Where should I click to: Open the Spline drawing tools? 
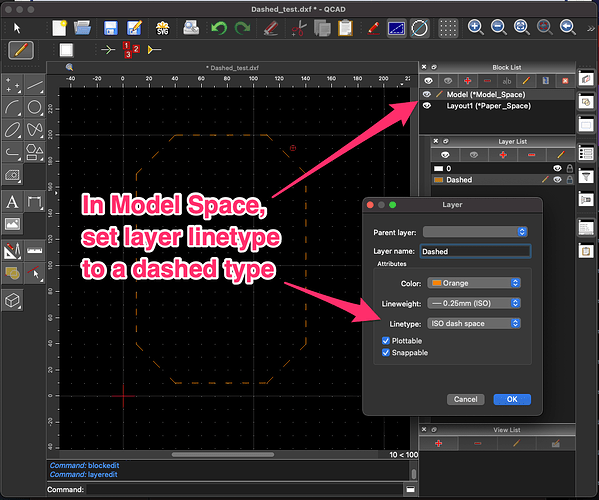tap(35, 129)
